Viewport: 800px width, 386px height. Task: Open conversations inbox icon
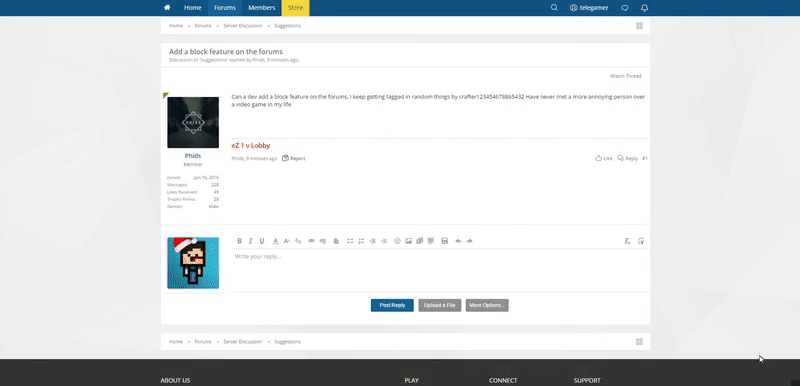[x=624, y=8]
